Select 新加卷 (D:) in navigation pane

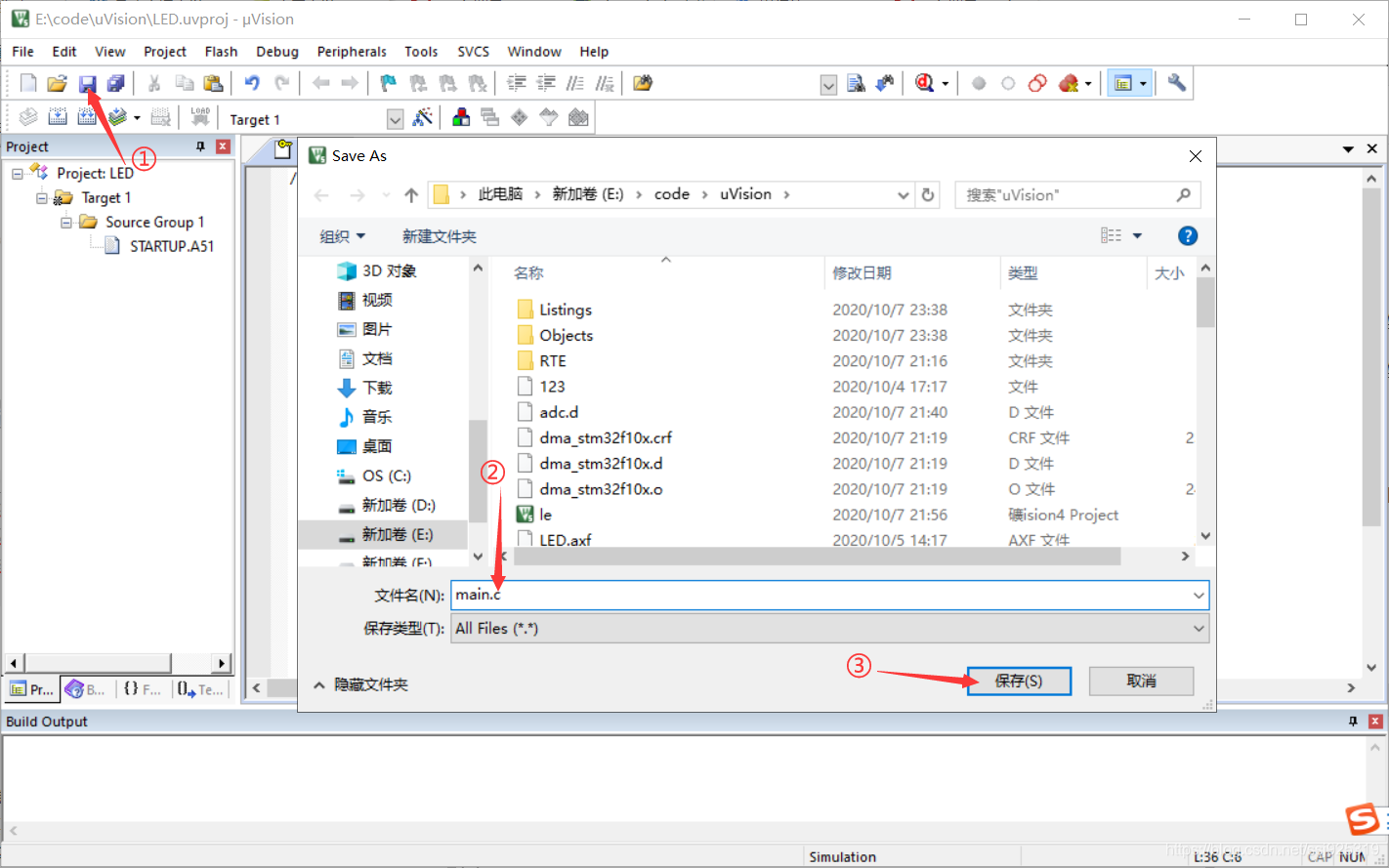[x=399, y=505]
